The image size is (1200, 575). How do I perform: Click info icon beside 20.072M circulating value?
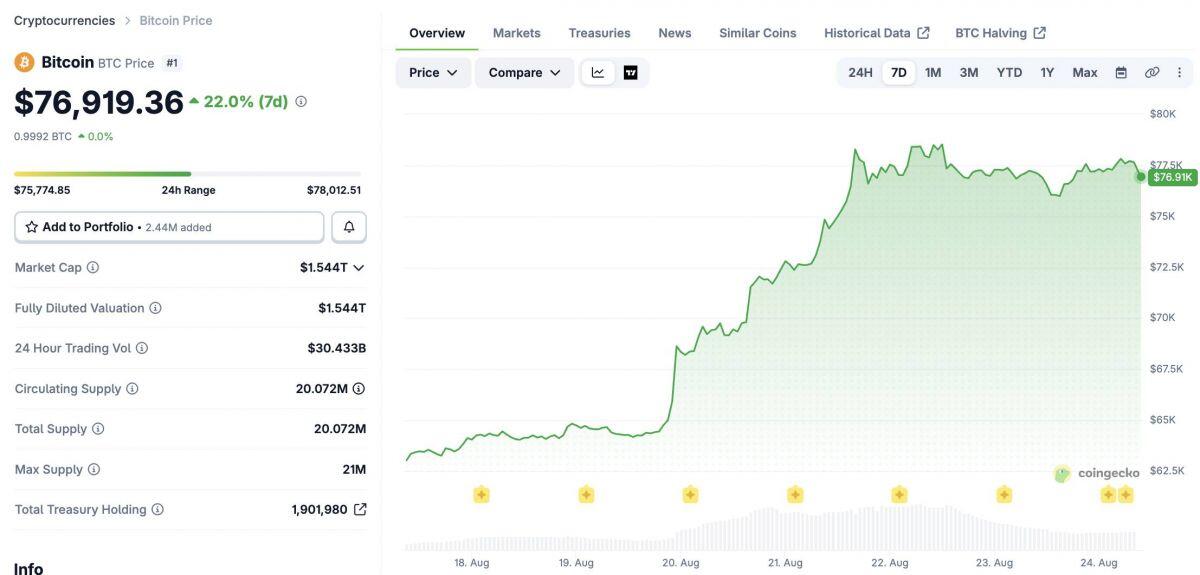pyautogui.click(x=359, y=389)
